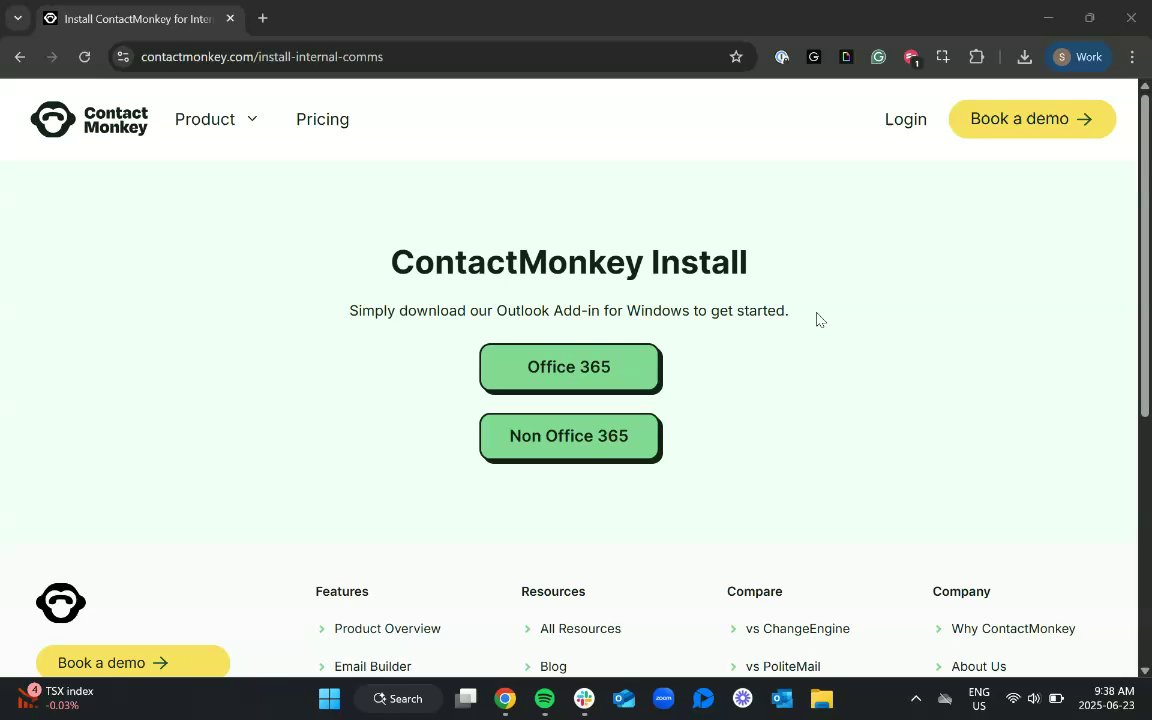
Task: Close the Install ContactMonkey tab
Action: 230,18
